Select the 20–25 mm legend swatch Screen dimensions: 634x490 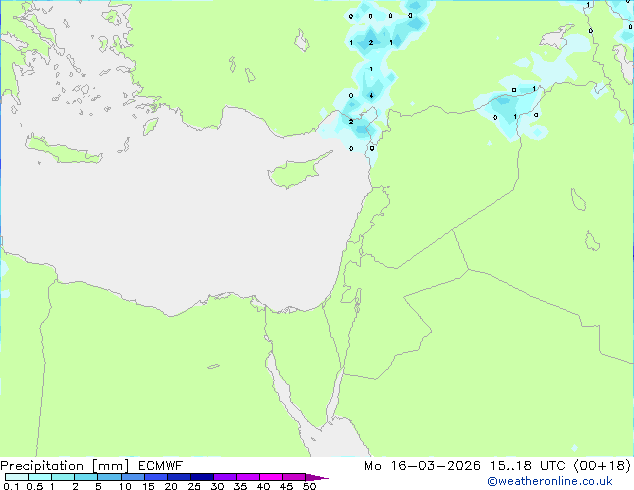pos(178,477)
